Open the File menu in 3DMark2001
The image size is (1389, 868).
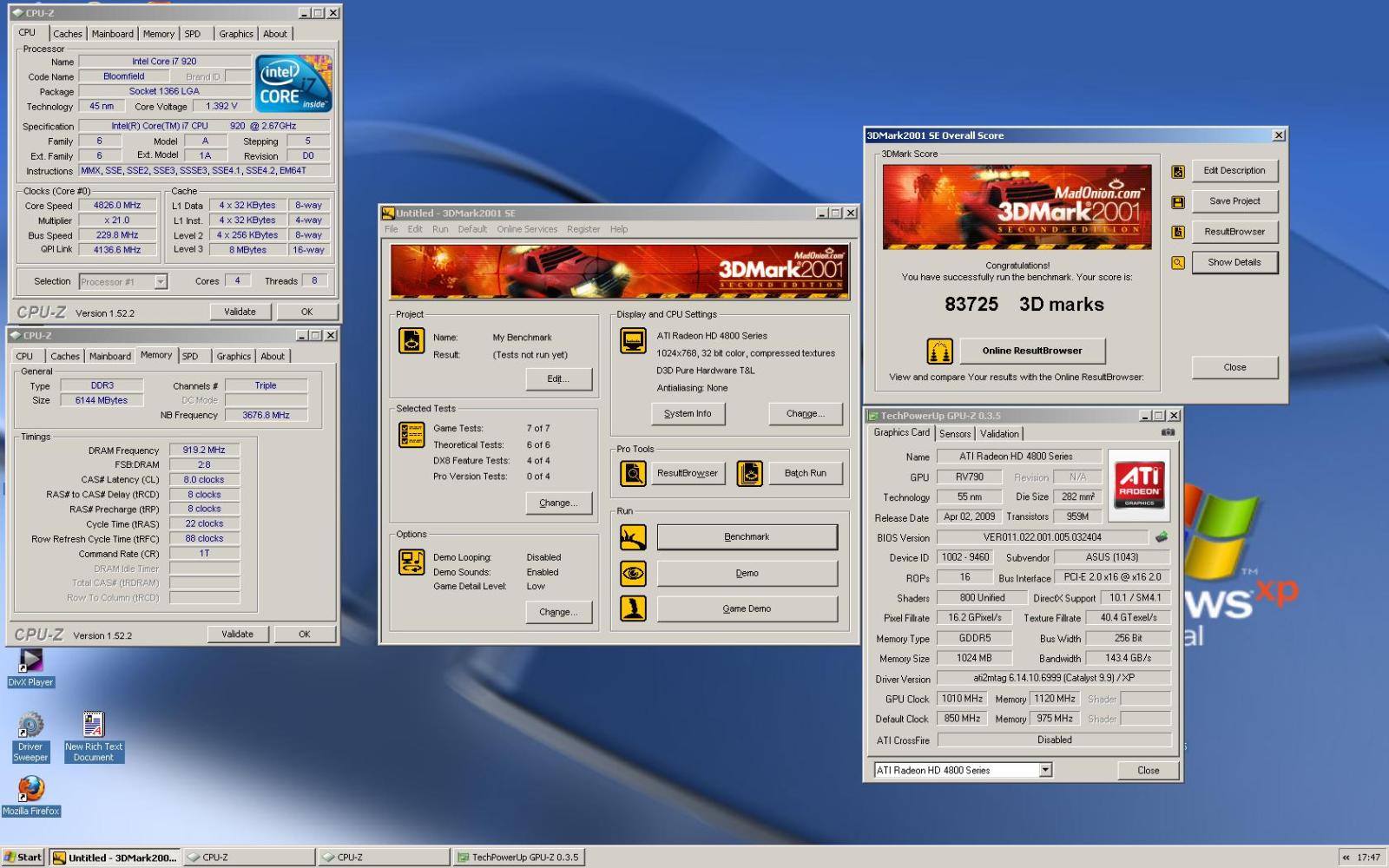392,229
